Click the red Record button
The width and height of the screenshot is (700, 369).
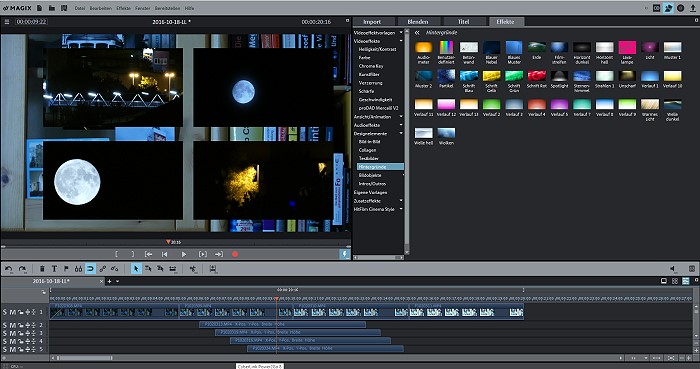point(235,254)
